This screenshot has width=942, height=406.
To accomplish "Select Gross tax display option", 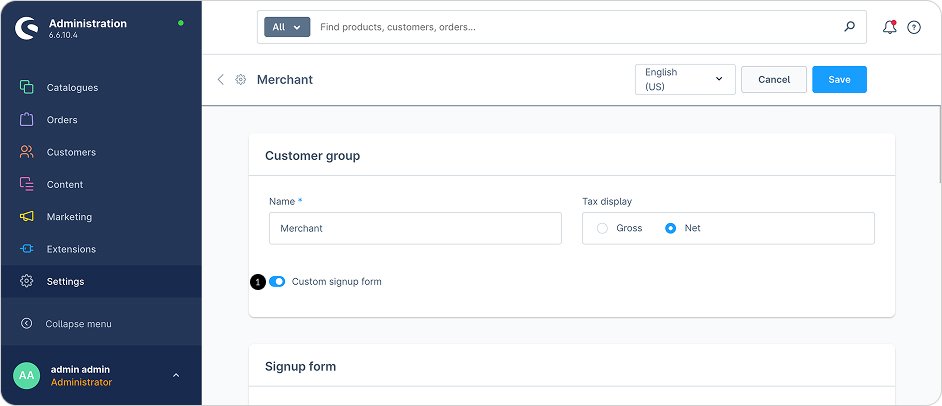I will click(x=602, y=228).
